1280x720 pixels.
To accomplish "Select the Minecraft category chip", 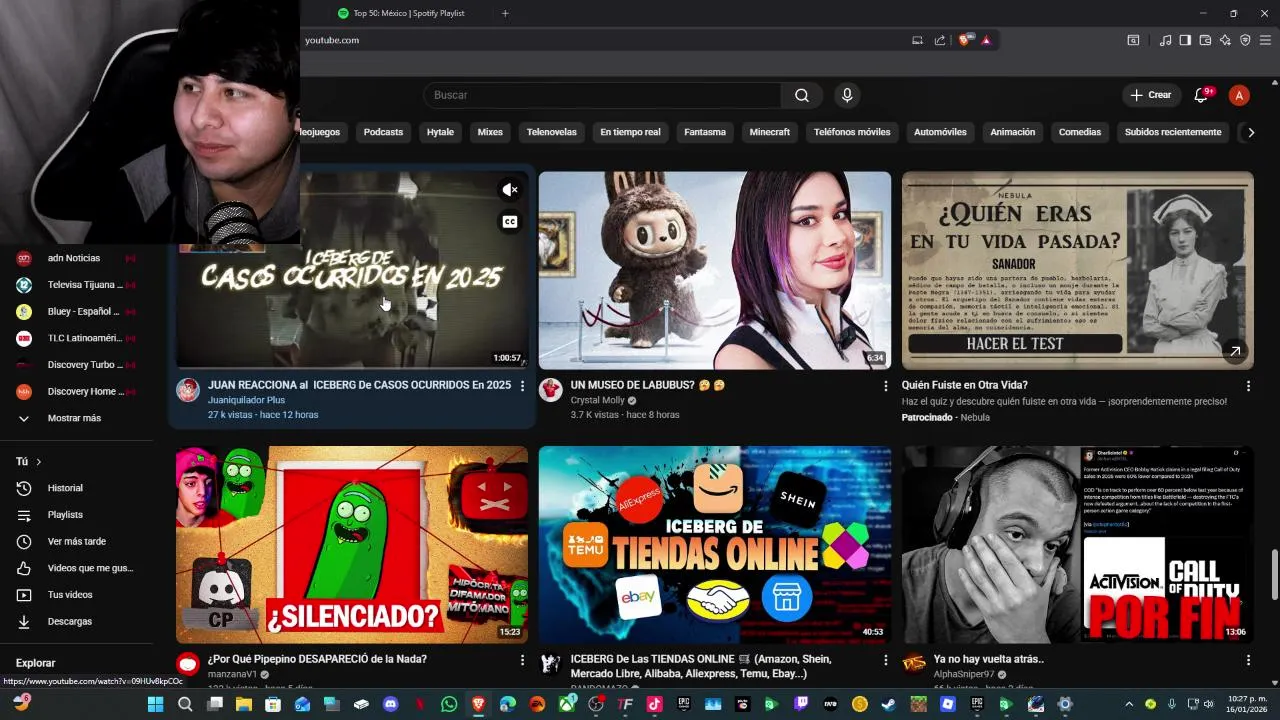I will (x=770, y=132).
